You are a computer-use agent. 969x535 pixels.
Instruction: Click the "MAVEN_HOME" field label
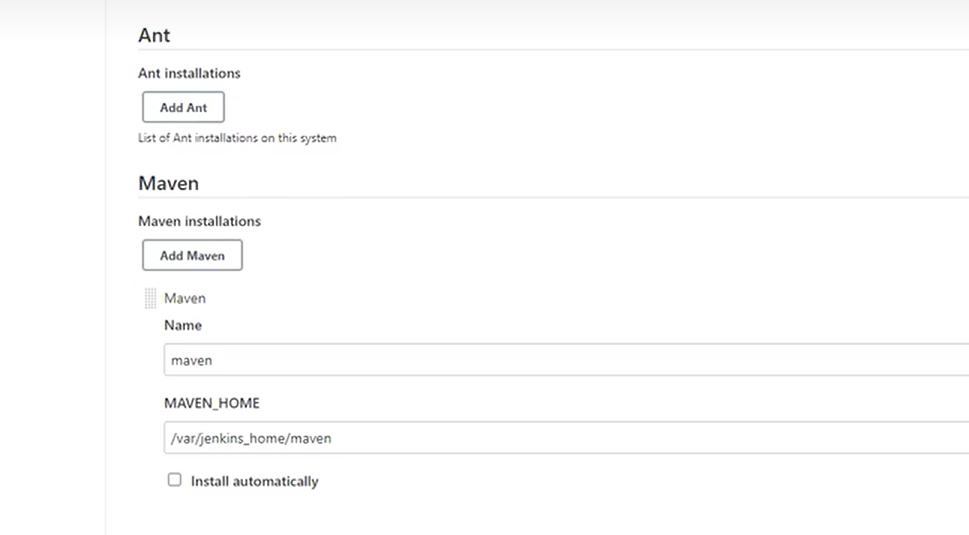click(211, 403)
